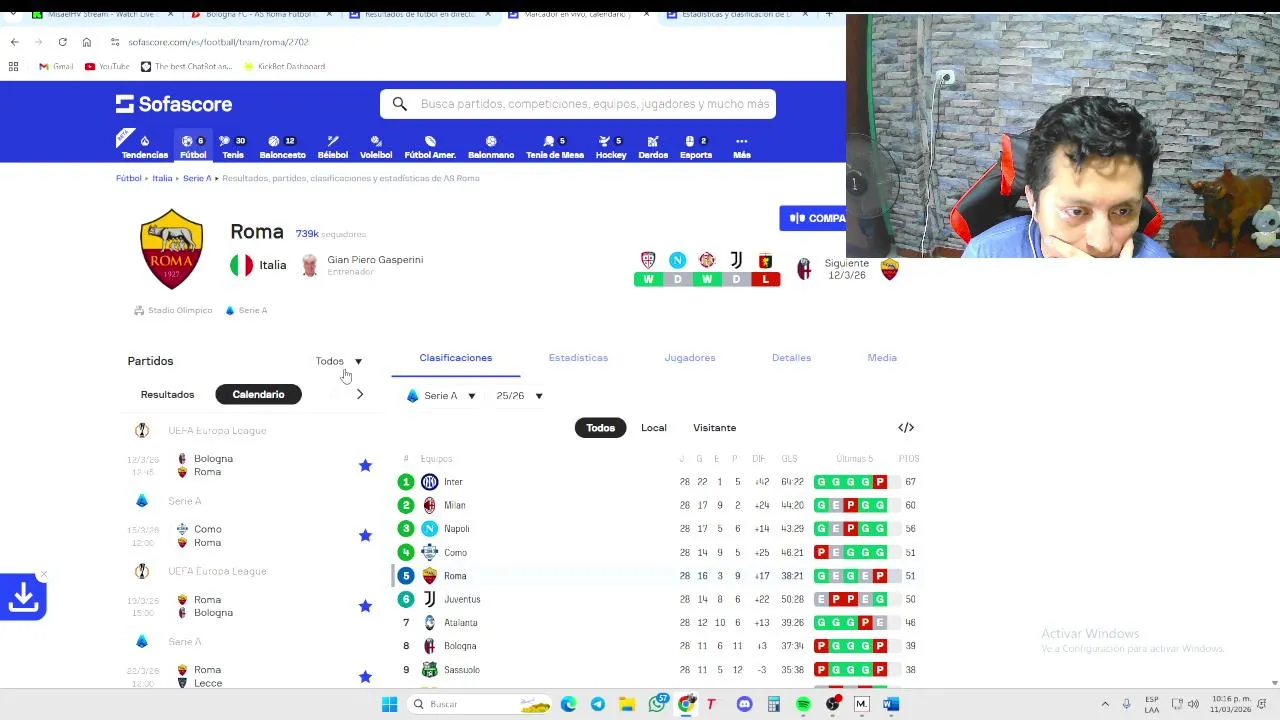Focus the Sofascore search field

(578, 104)
